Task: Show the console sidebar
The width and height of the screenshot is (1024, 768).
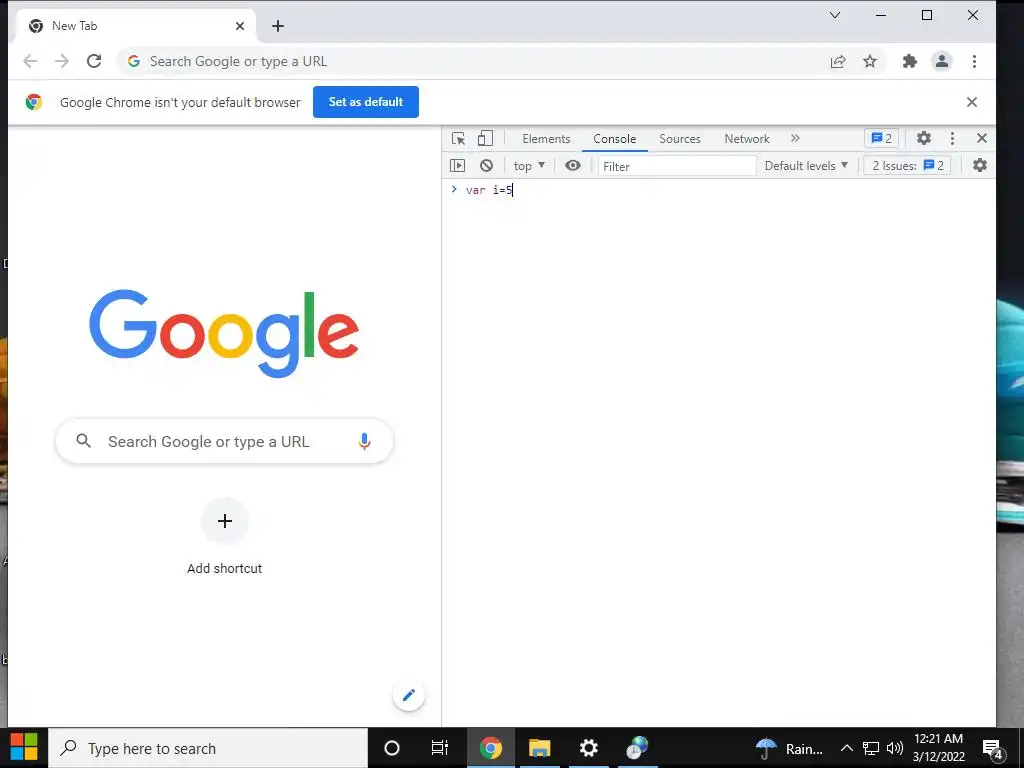Action: 457,166
